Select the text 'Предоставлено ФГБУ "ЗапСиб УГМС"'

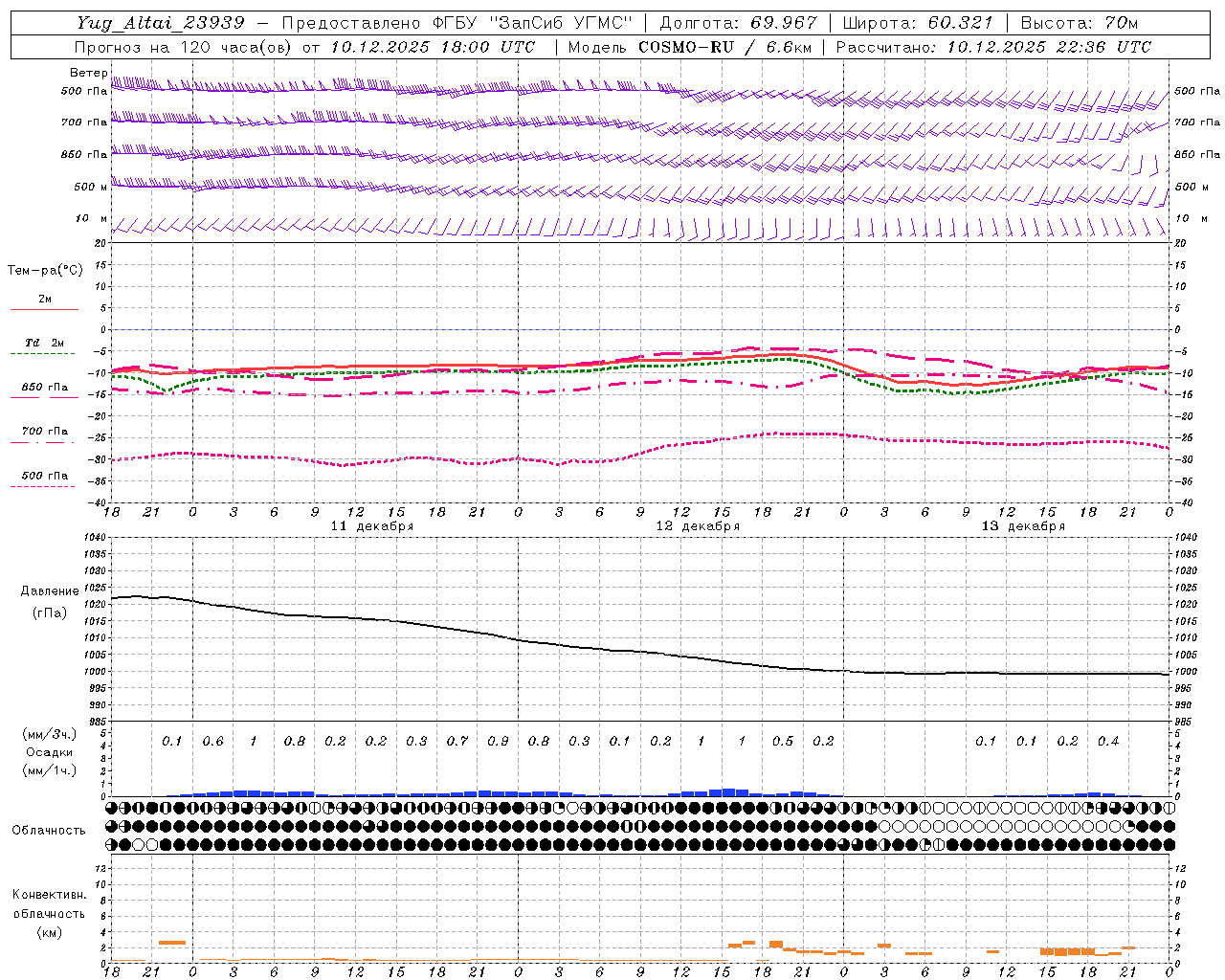tap(458, 23)
